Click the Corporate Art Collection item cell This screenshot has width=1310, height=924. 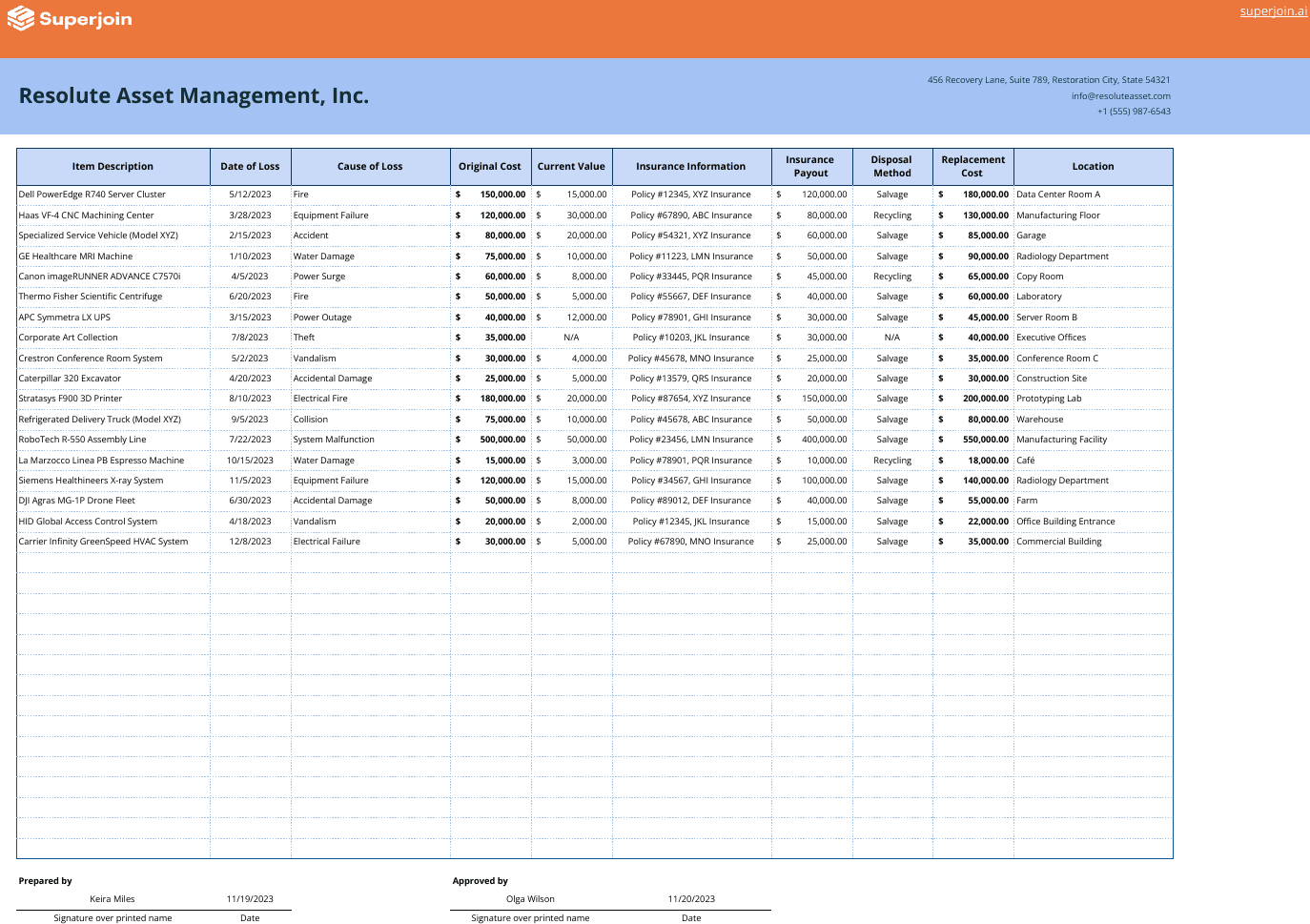click(69, 338)
